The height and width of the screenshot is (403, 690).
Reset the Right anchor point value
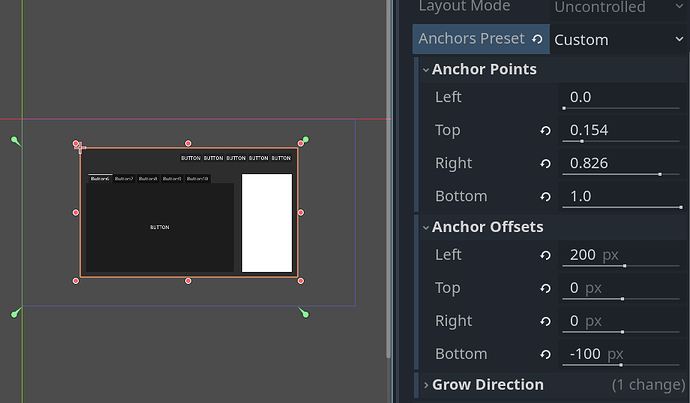pyautogui.click(x=546, y=163)
